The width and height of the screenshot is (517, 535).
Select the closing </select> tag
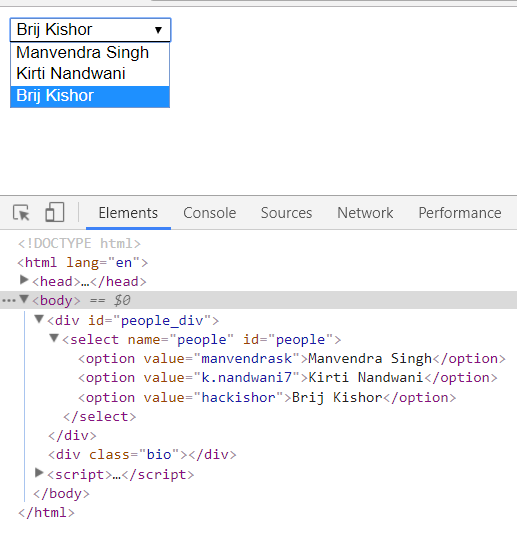100,417
